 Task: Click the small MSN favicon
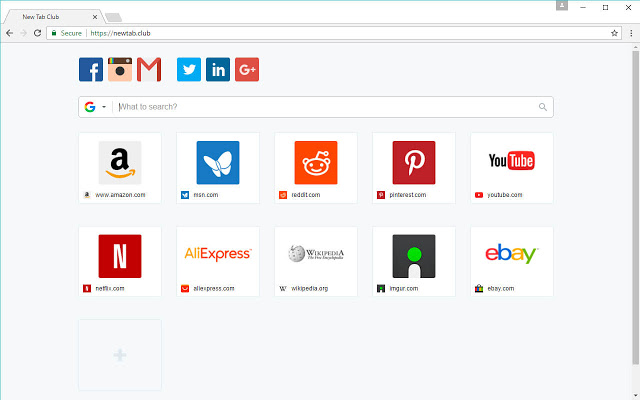[185, 195]
